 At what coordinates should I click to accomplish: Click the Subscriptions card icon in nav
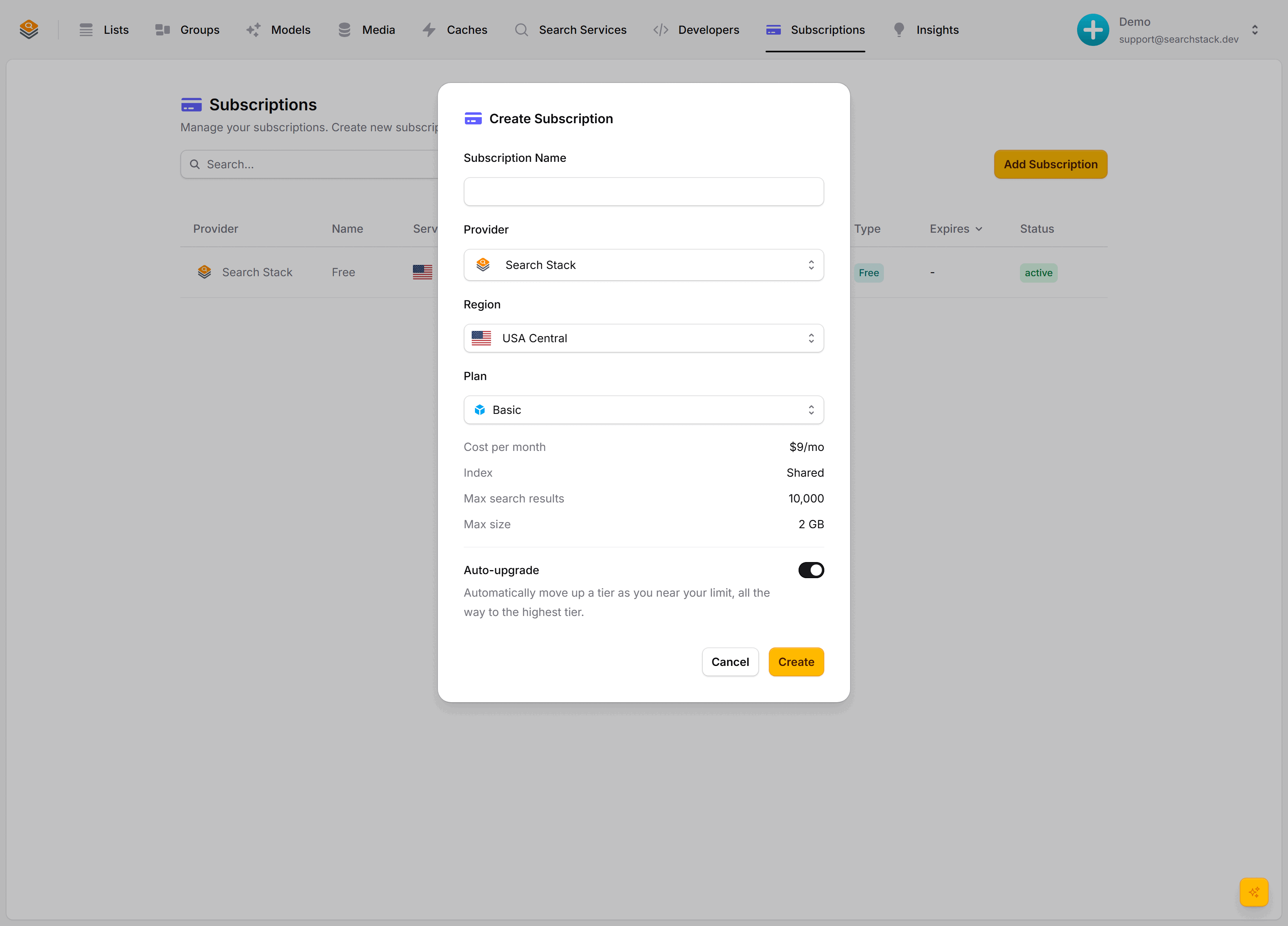click(773, 29)
